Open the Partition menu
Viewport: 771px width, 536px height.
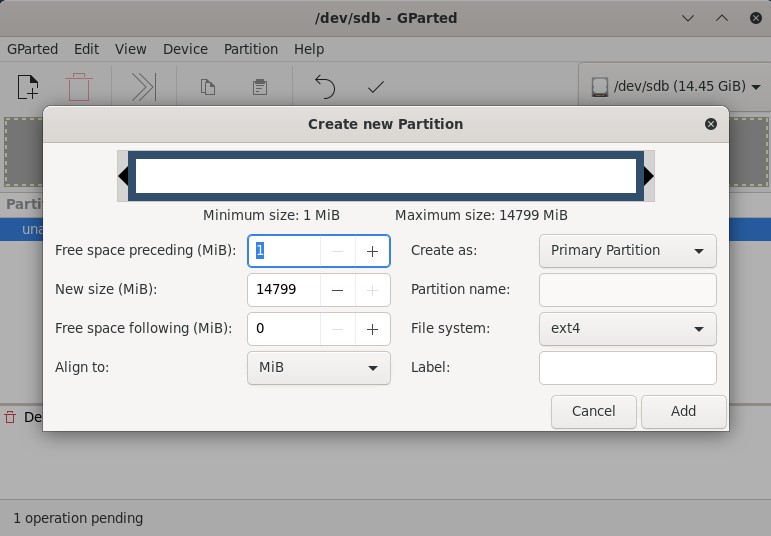251,49
